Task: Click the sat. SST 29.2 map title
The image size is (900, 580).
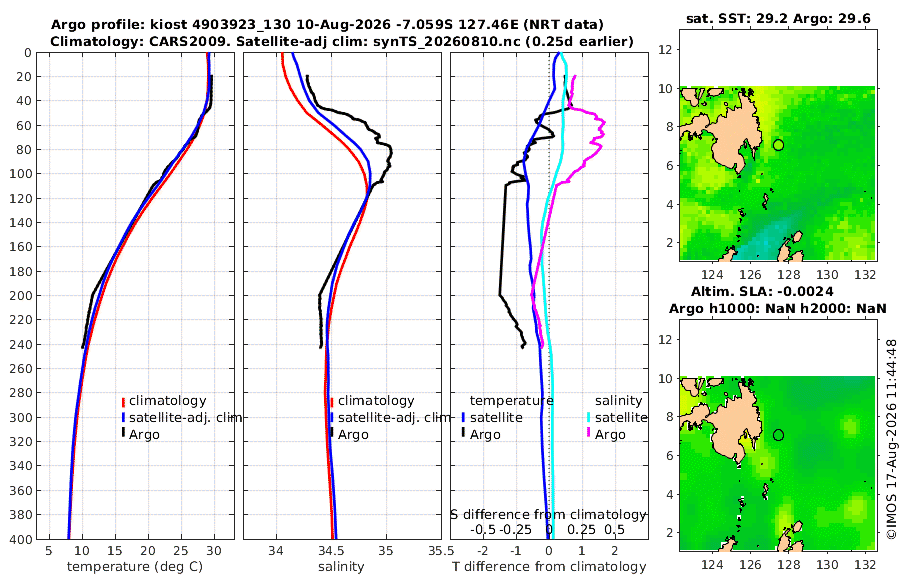Action: [x=778, y=18]
